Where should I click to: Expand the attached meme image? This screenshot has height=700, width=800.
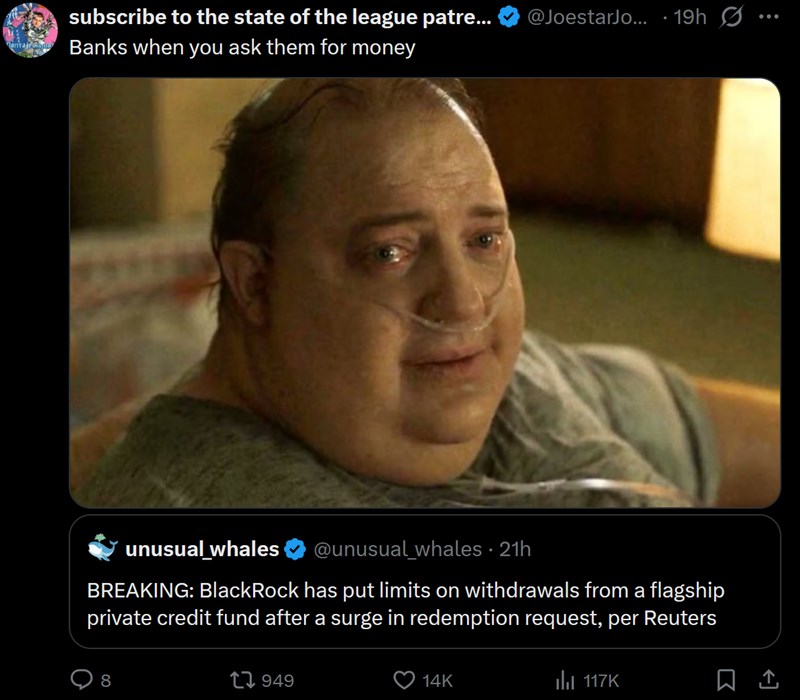click(424, 293)
